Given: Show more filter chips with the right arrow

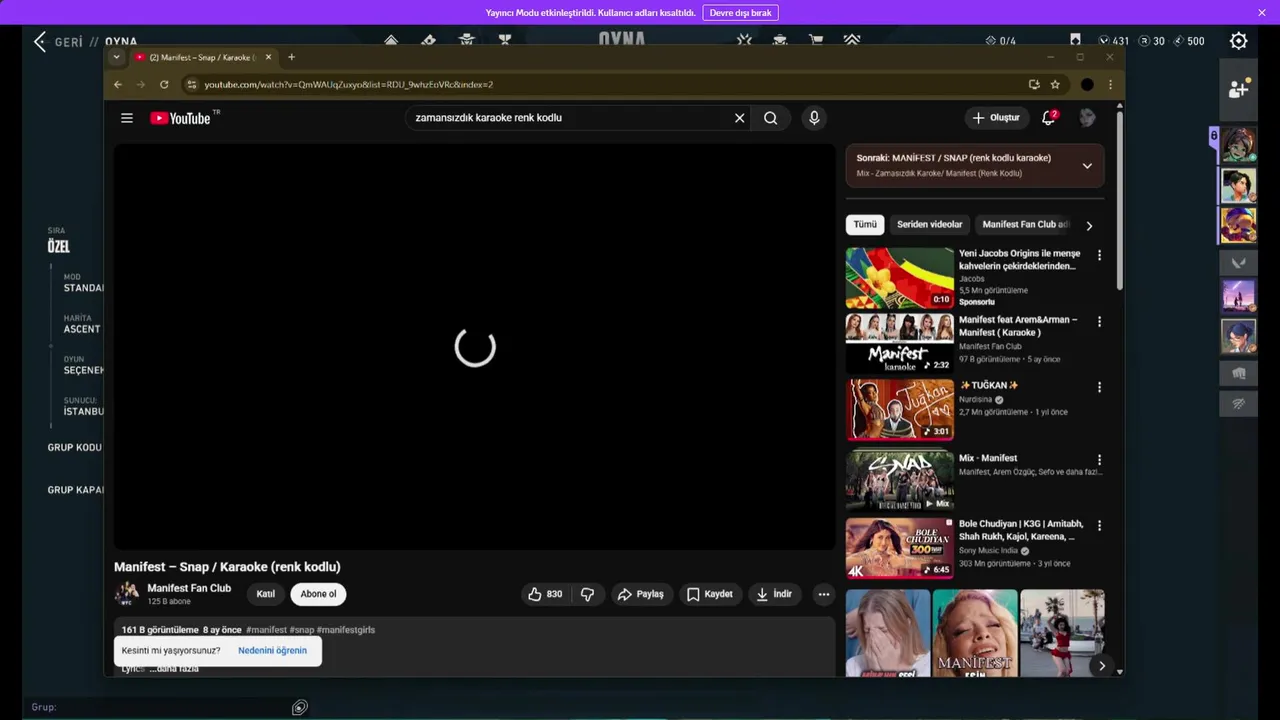Looking at the screenshot, I should pyautogui.click(x=1089, y=225).
